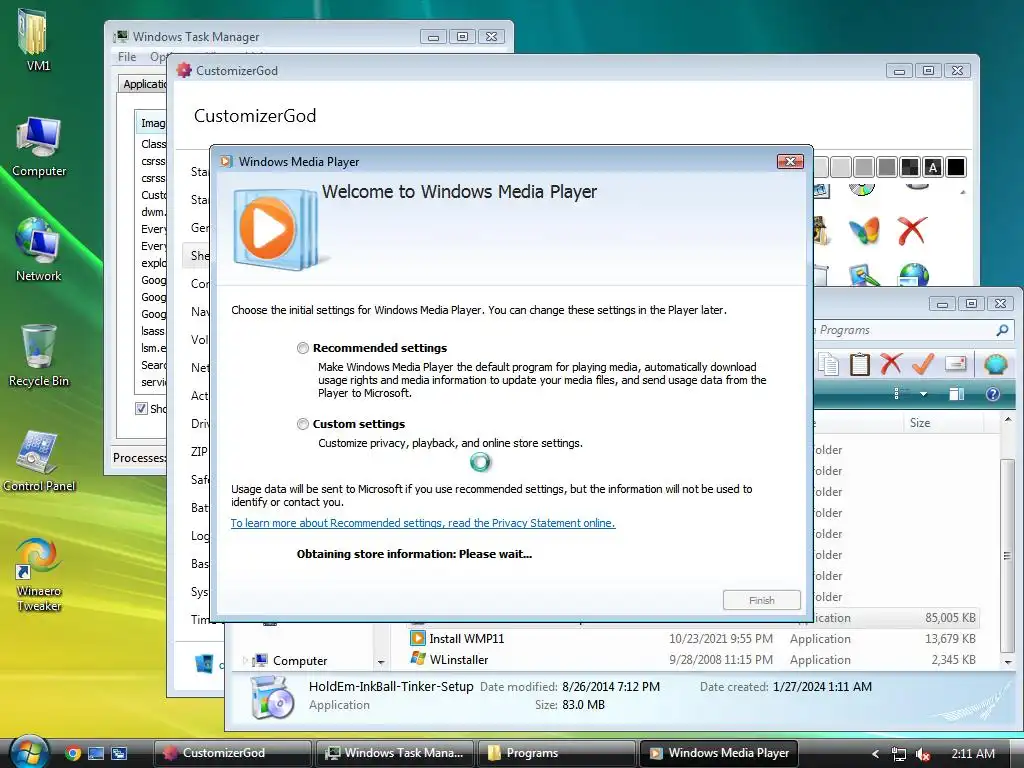Select the Recycle Bin on the desktop
This screenshot has width=1024, height=768.
tap(39, 356)
